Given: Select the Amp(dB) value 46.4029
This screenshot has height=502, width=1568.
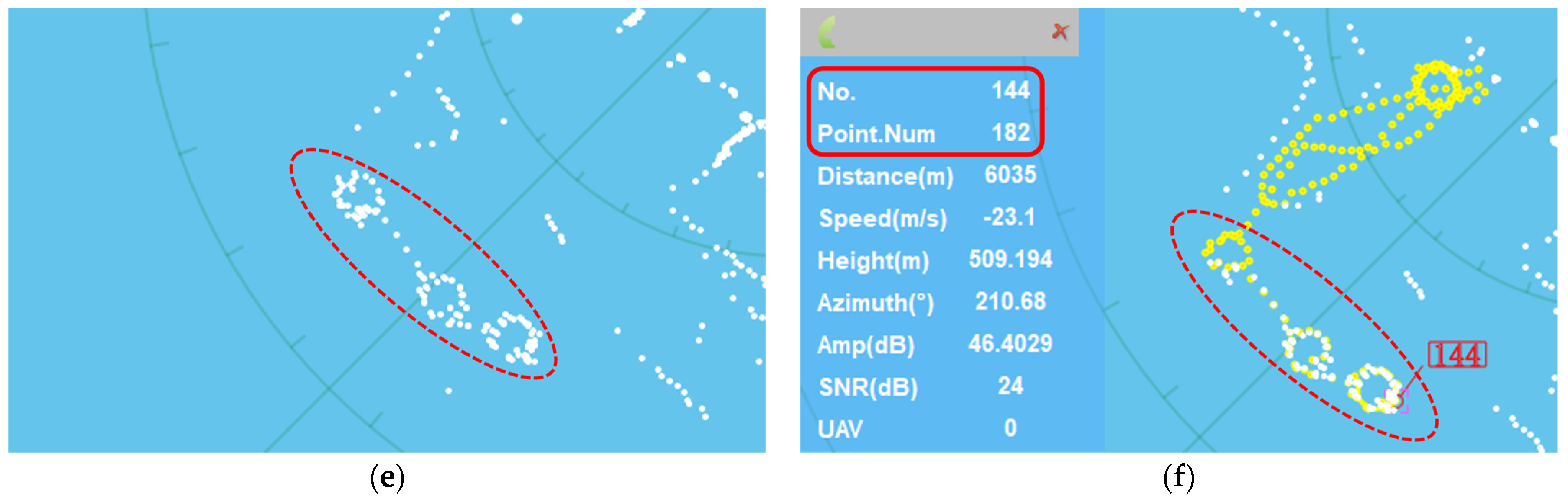Looking at the screenshot, I should pyautogui.click(x=1010, y=344).
